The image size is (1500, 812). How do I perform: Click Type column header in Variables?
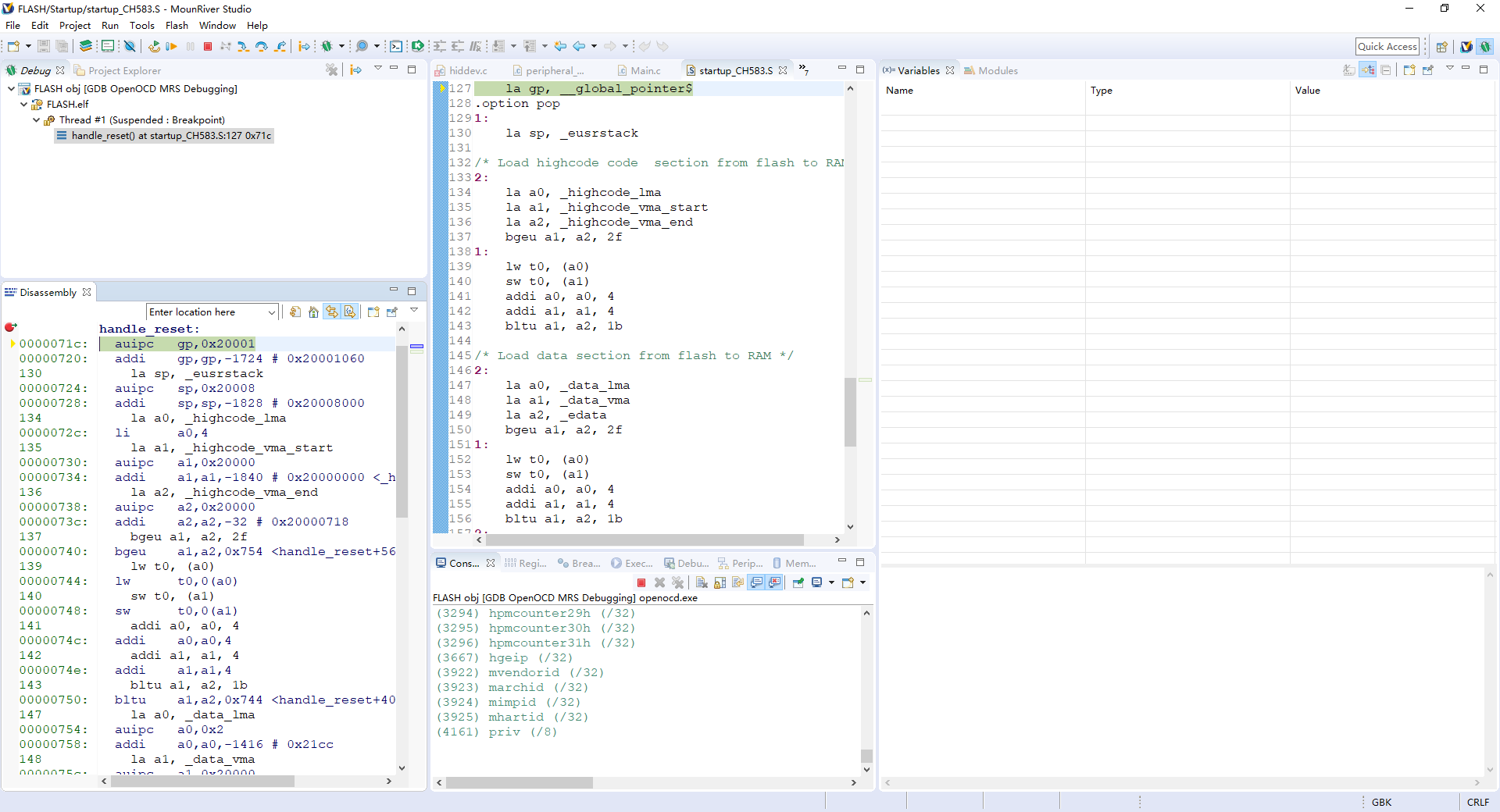1187,91
